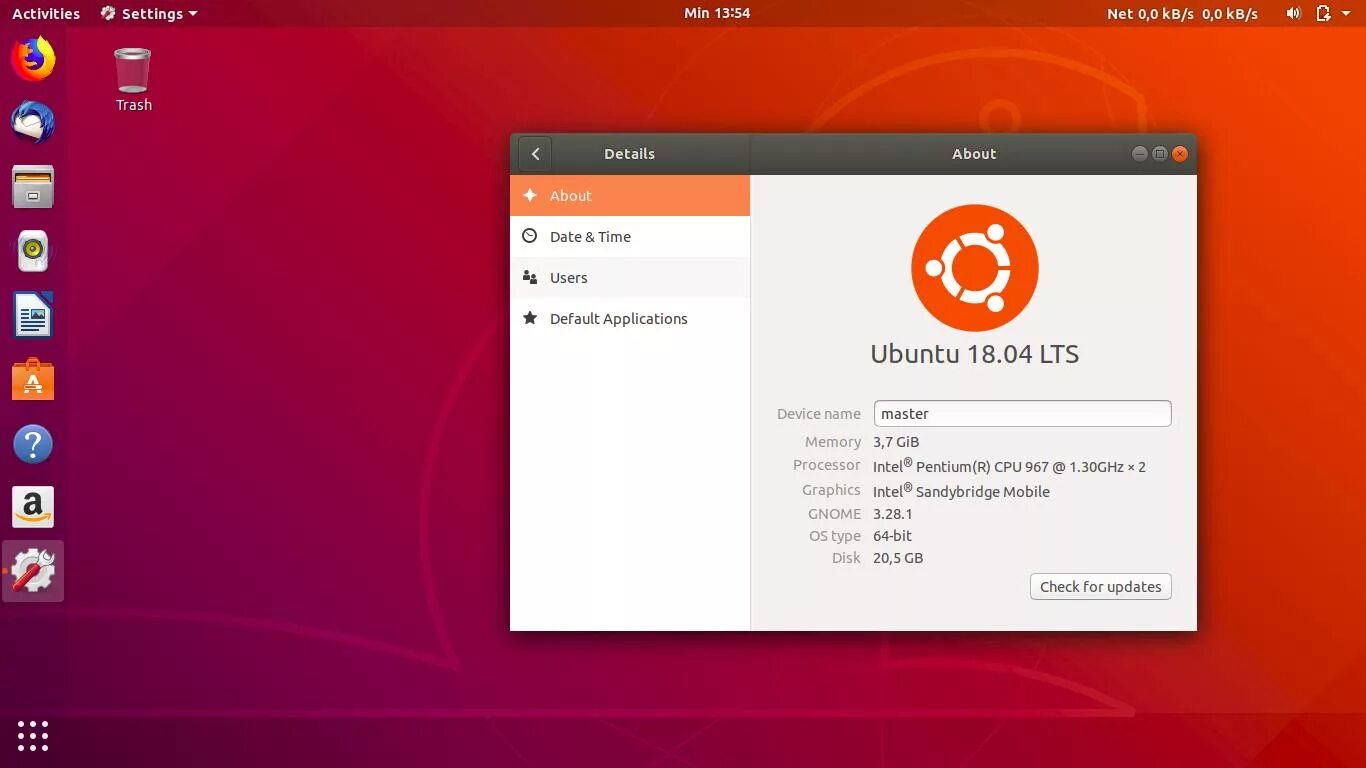Click the Device name field containing master
The height and width of the screenshot is (768, 1366).
[x=1022, y=414]
